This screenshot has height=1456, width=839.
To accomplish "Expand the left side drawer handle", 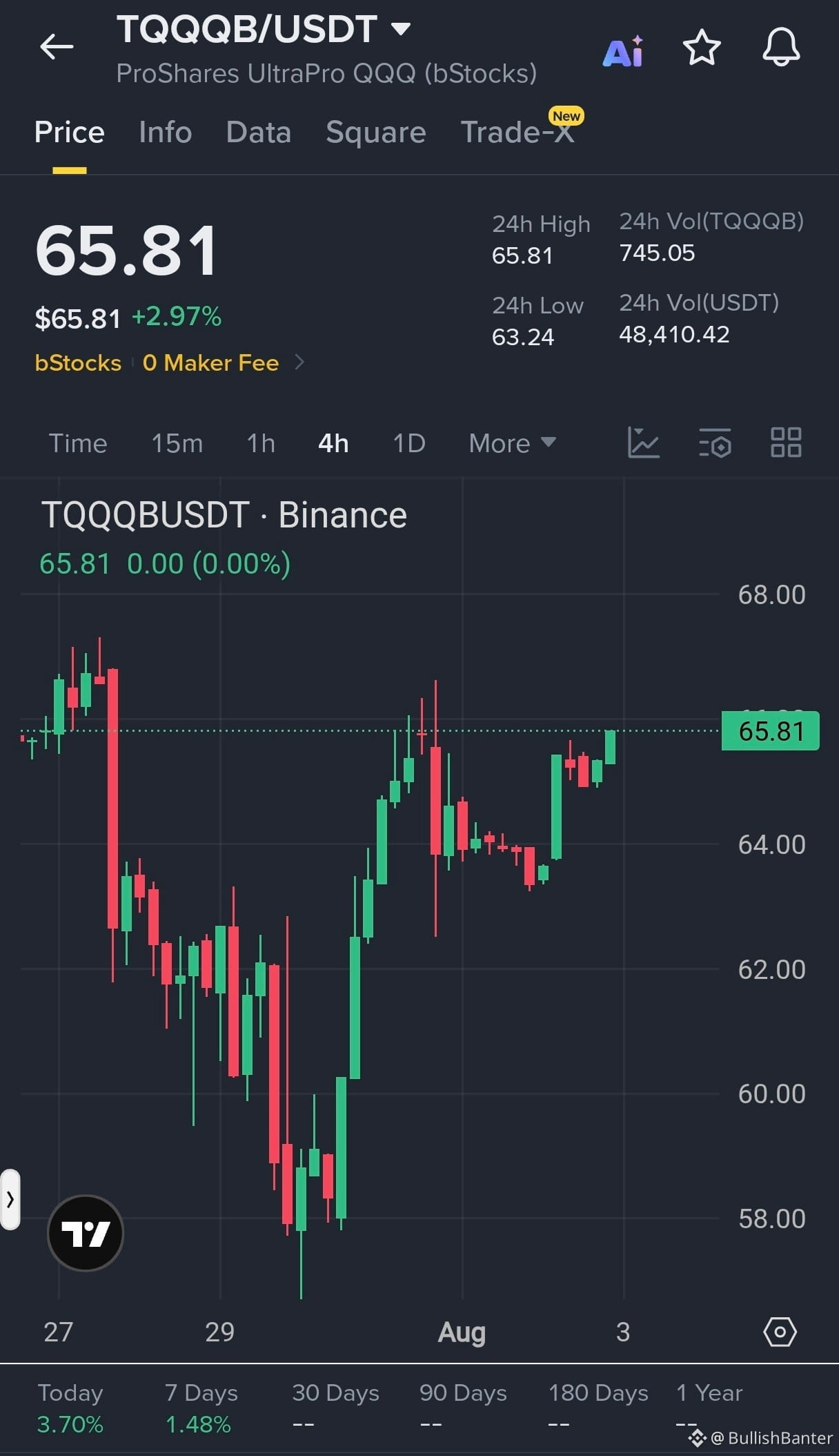I will (x=10, y=1200).
